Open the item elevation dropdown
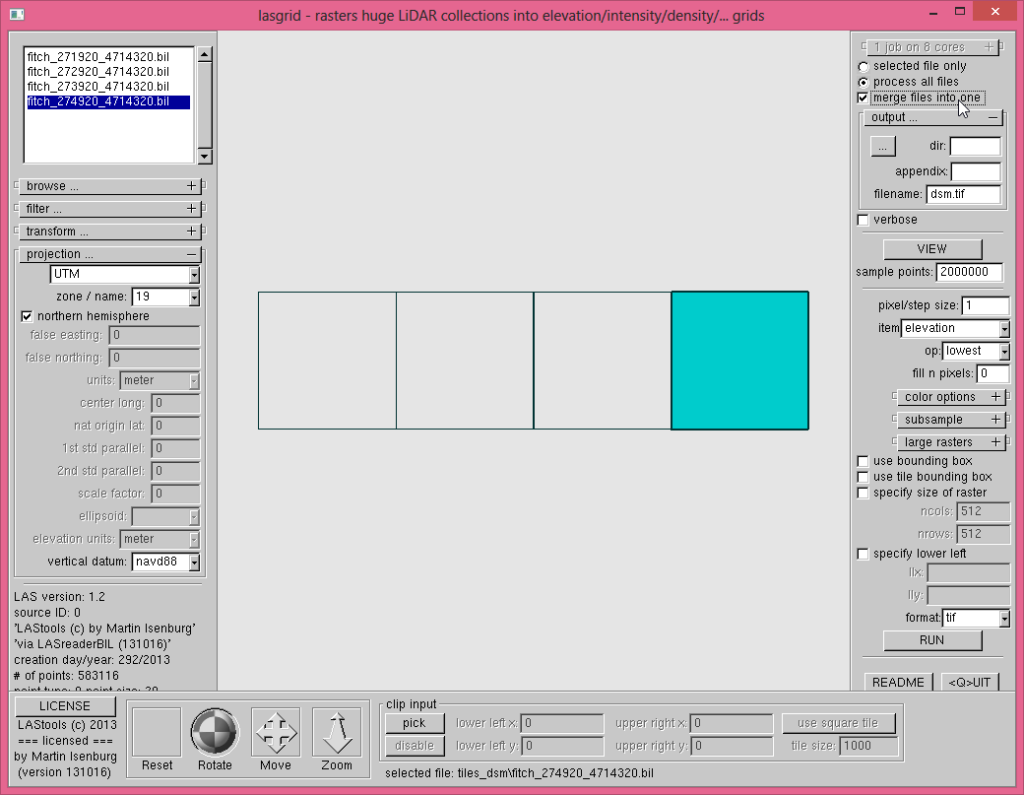Image resolution: width=1024 pixels, height=795 pixels. pos(1004,329)
